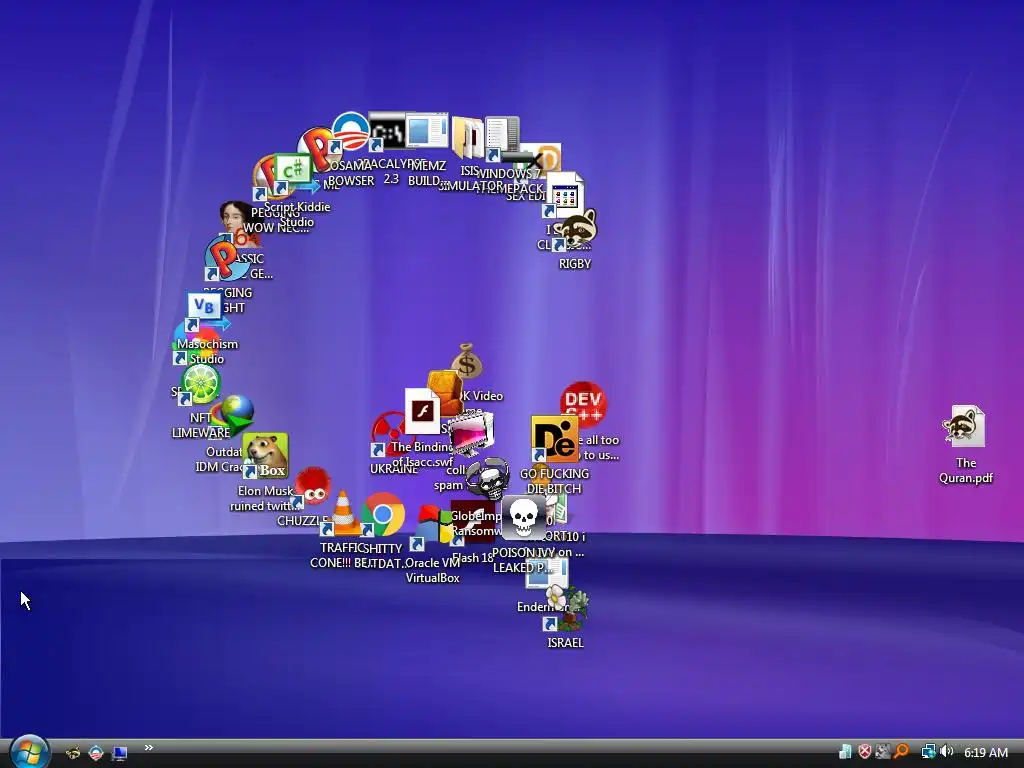1024x768 pixels.
Task: Expand the quick launch chevron
Action: click(x=148, y=748)
